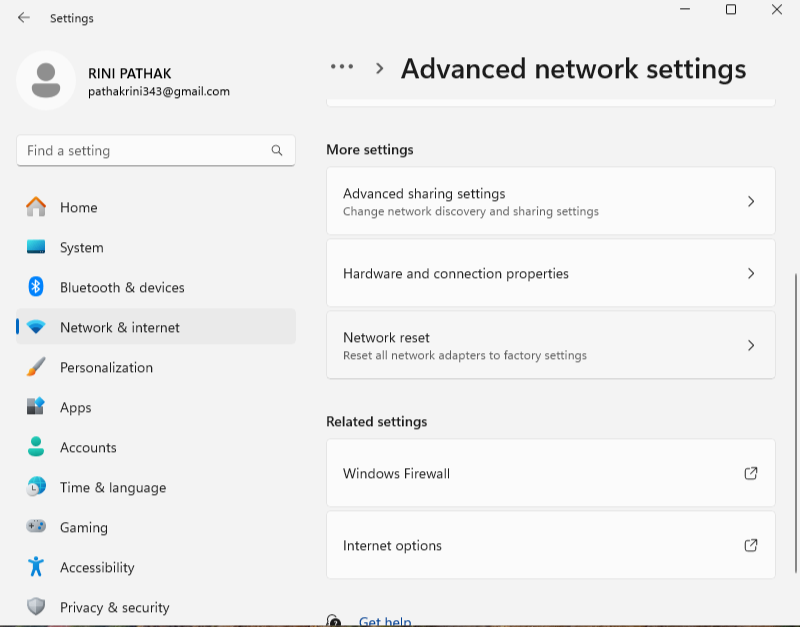The height and width of the screenshot is (627, 800).
Task: Open the breadcrumb ellipsis menu
Action: pos(342,67)
